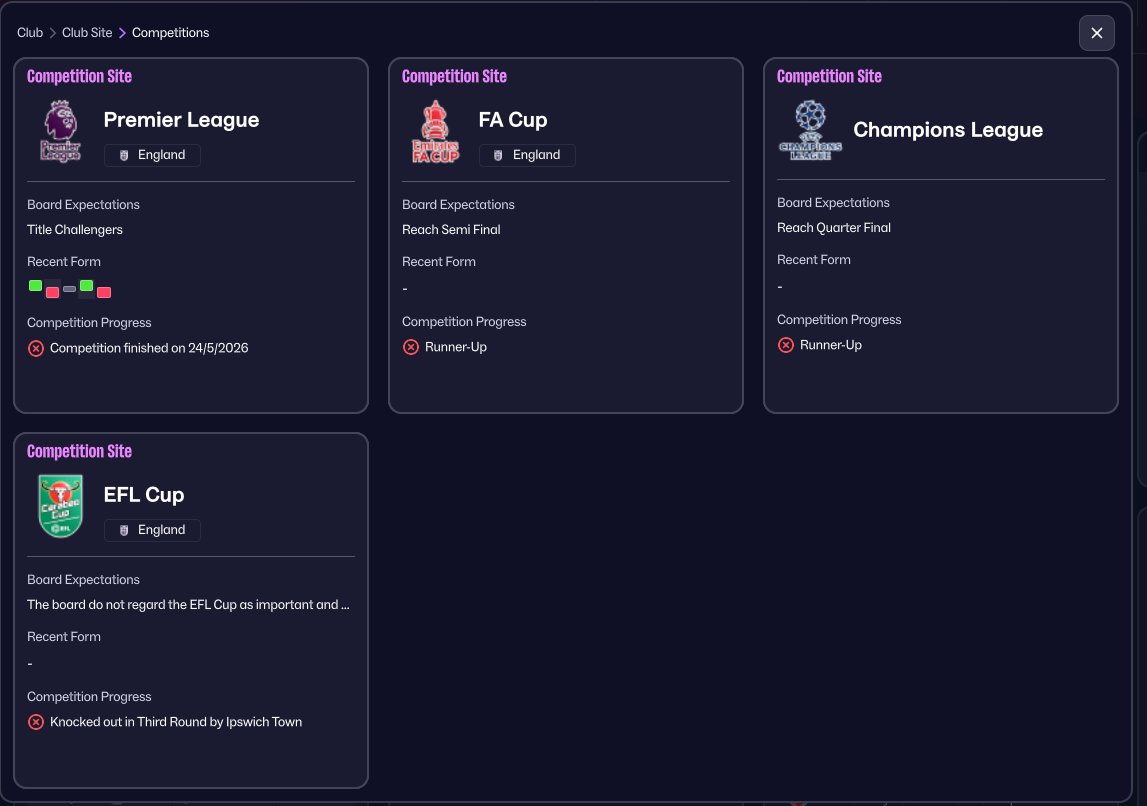Click shield icon in FA Cup England tag
The image size is (1147, 806).
point(498,156)
